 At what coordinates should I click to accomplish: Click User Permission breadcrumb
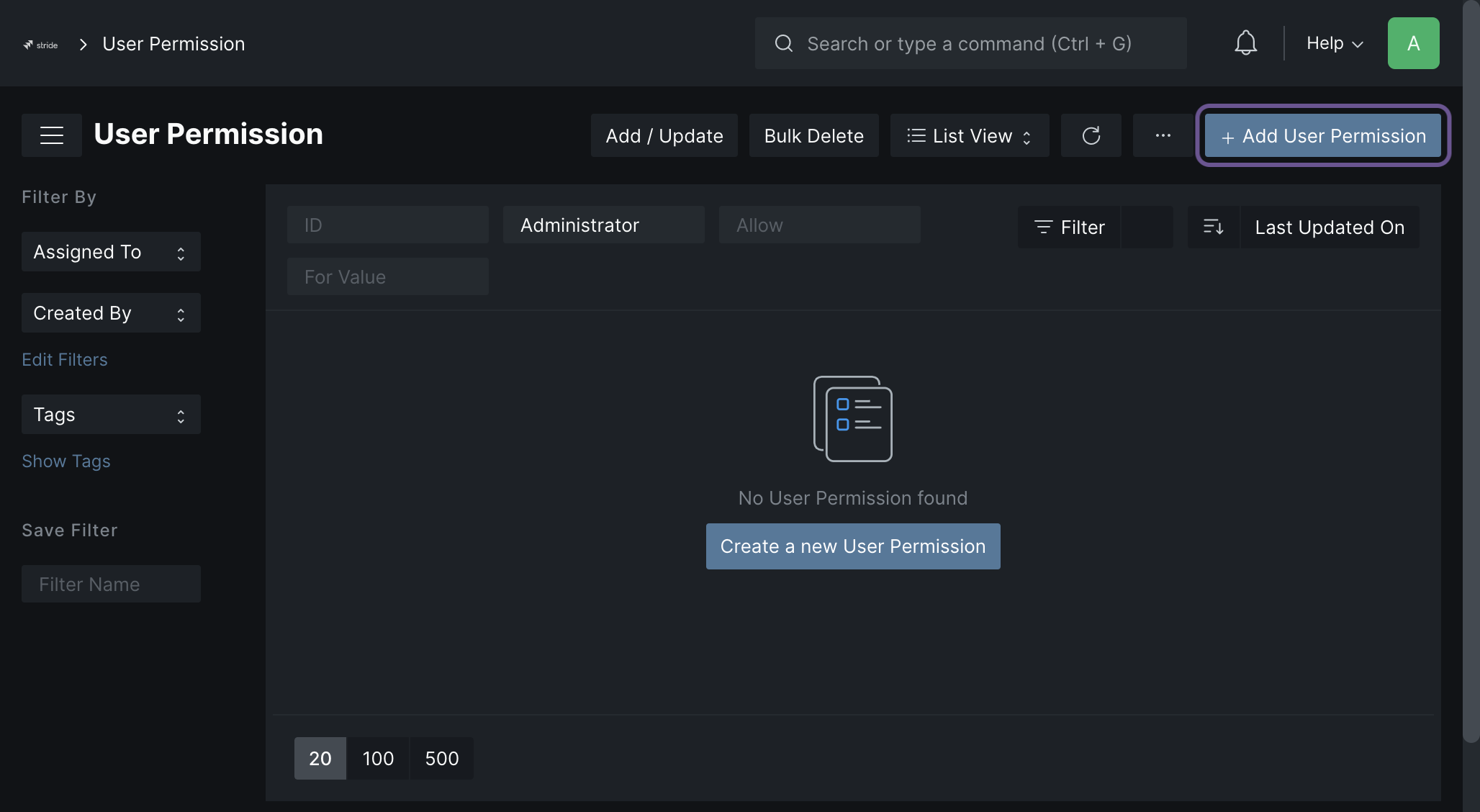(x=173, y=44)
